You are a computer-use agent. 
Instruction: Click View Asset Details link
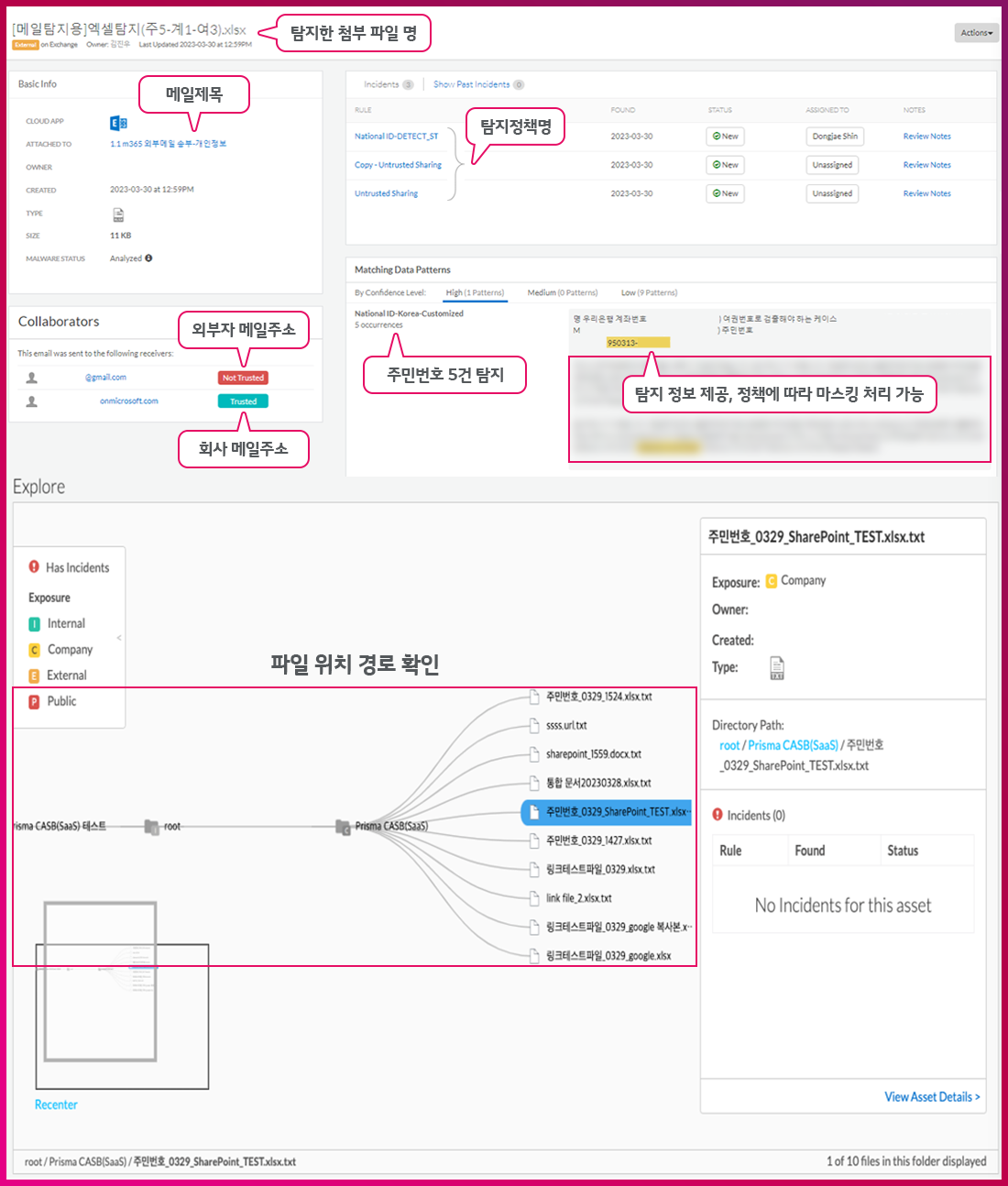tap(931, 1097)
